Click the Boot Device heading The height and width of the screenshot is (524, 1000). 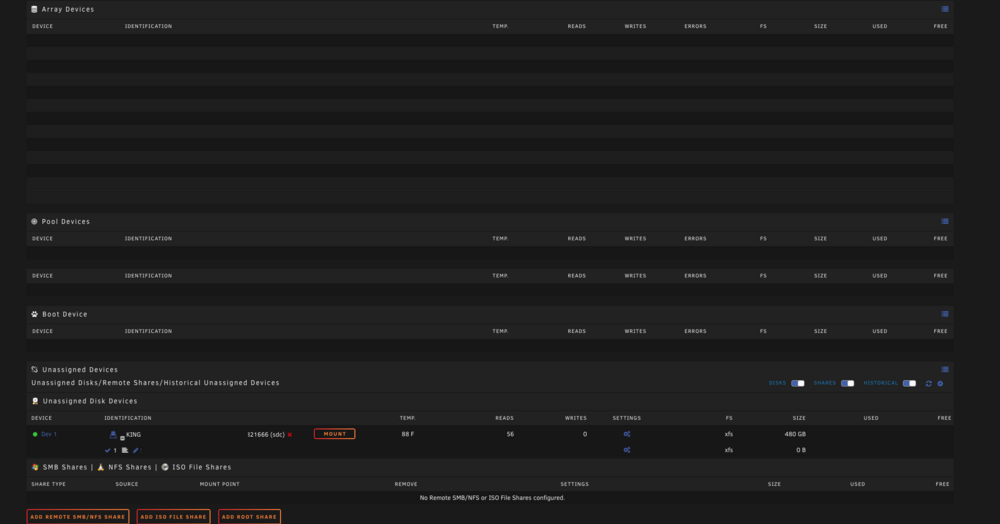pyautogui.click(x=65, y=314)
